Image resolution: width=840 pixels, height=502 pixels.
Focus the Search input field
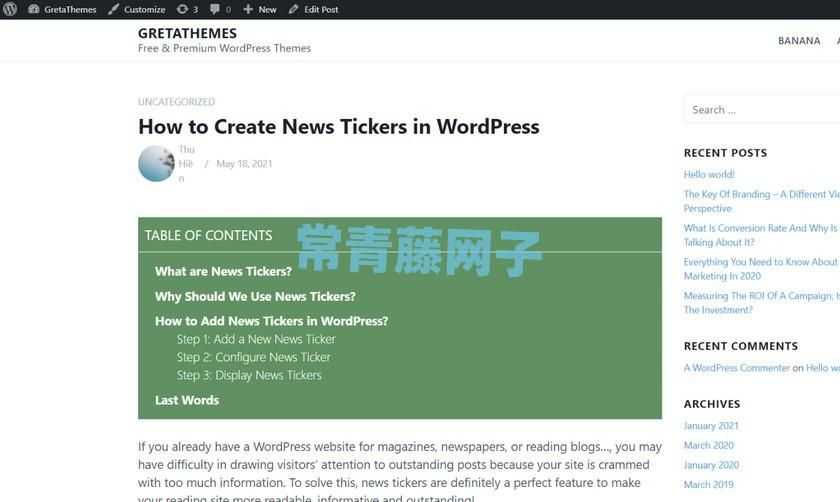tap(762, 110)
